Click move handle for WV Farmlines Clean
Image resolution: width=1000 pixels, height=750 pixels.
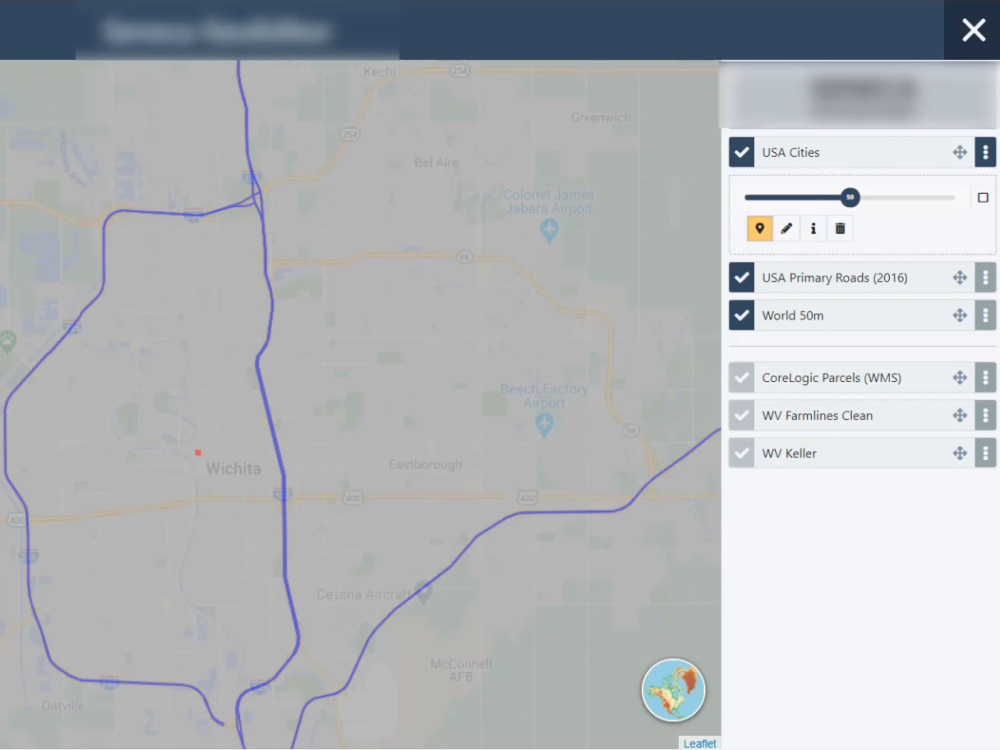[x=959, y=415]
